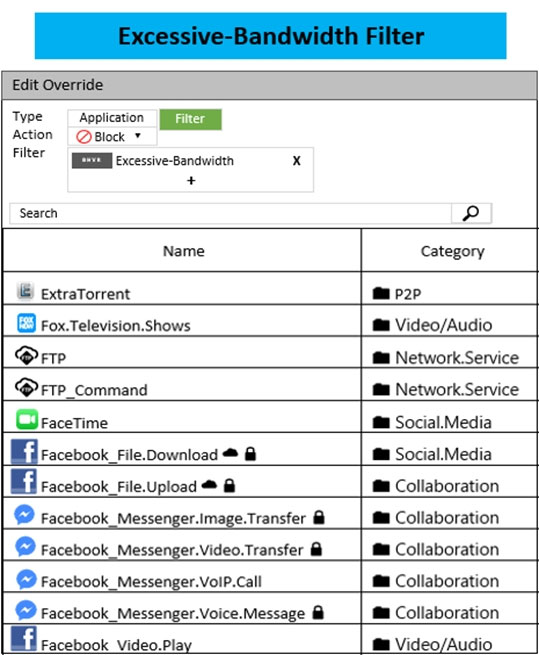Click the P2P category folder icon
Viewport: 539px width, 655px height.
381,293
